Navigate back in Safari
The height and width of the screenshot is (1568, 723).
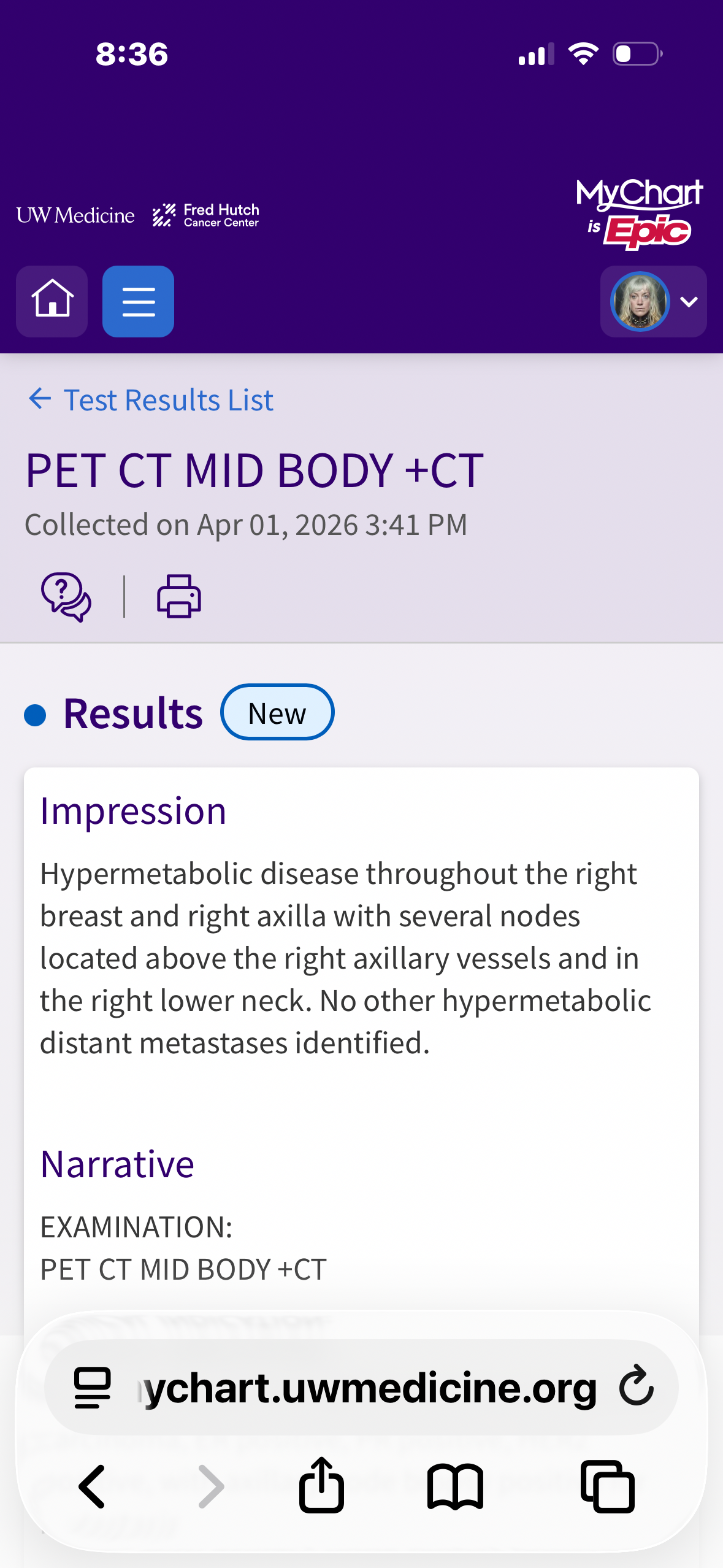[93, 1486]
